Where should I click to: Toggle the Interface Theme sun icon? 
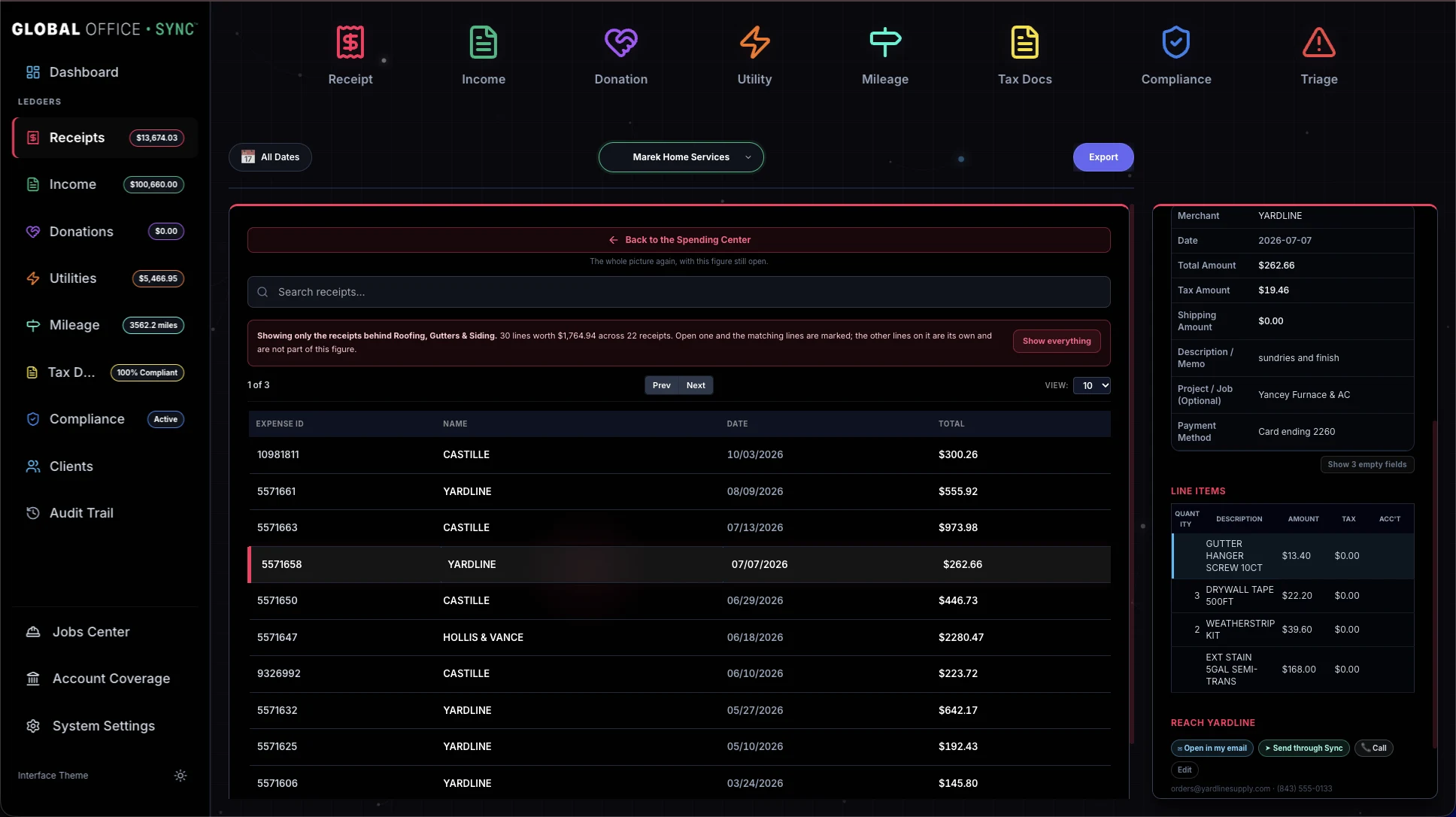click(180, 776)
